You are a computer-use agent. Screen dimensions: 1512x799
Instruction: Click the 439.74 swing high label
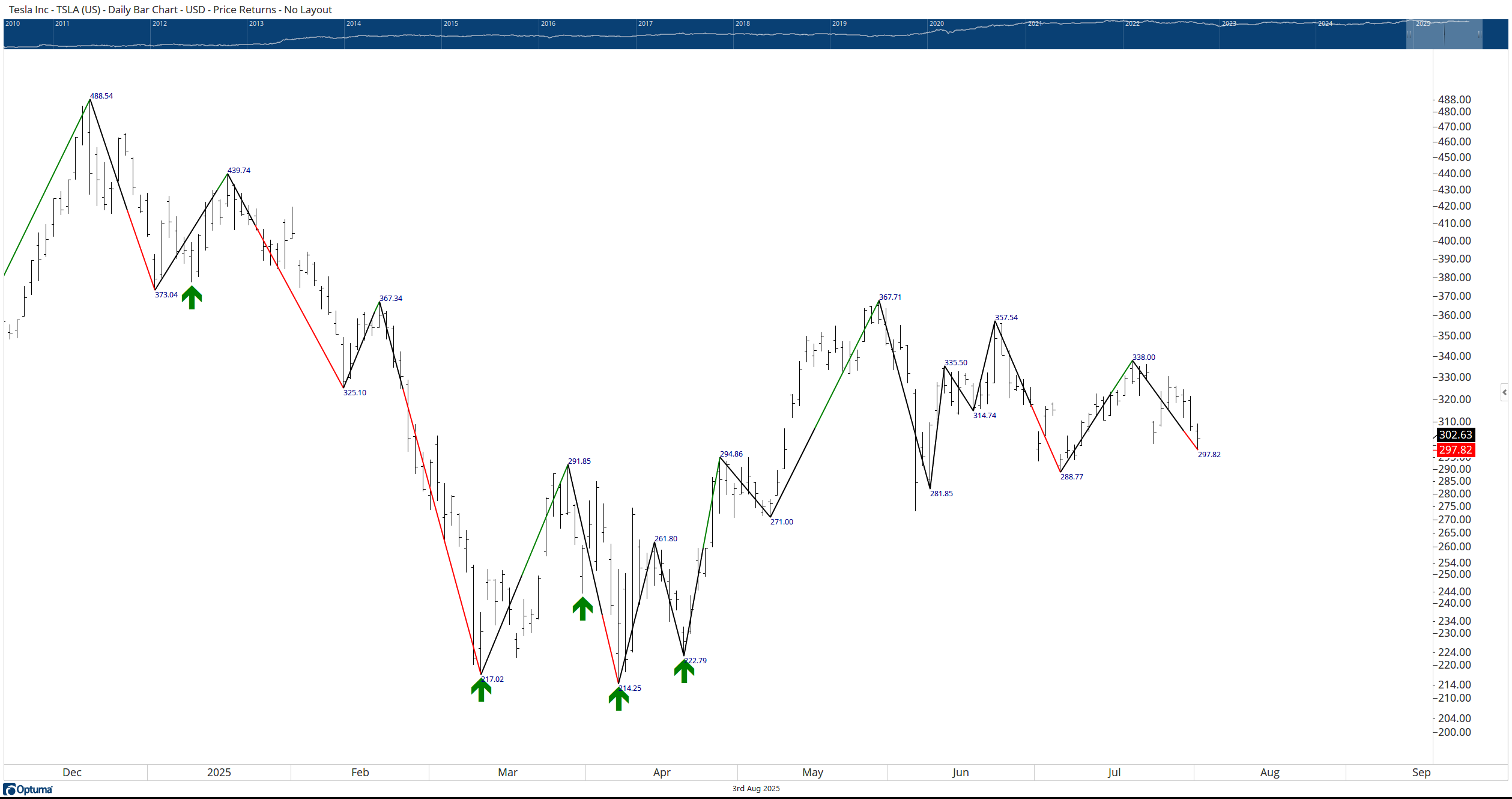(x=239, y=170)
